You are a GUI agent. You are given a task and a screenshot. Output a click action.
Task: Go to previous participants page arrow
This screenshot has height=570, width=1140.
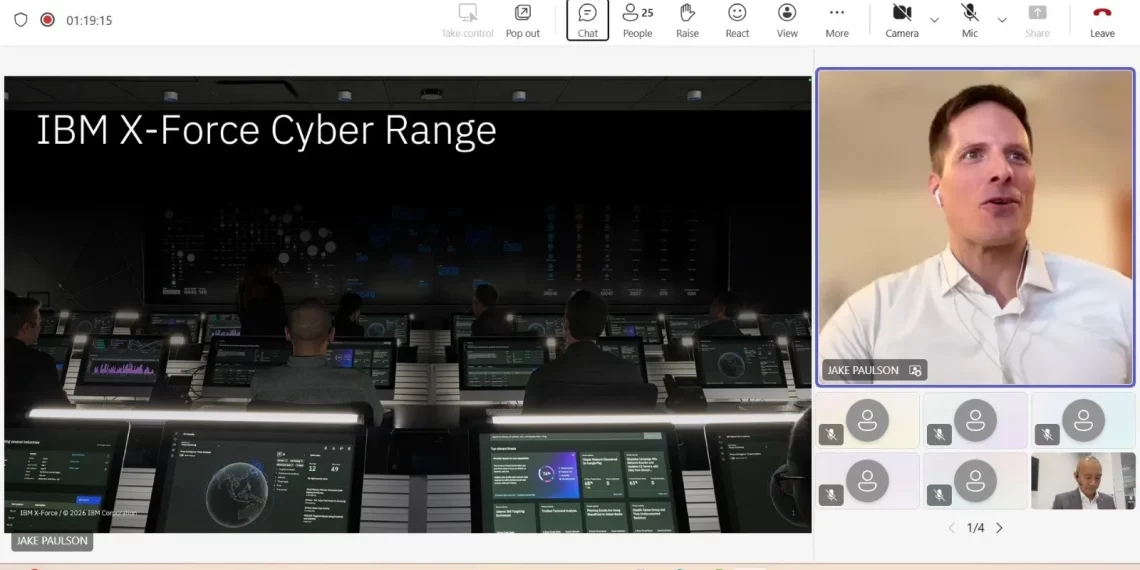point(952,528)
